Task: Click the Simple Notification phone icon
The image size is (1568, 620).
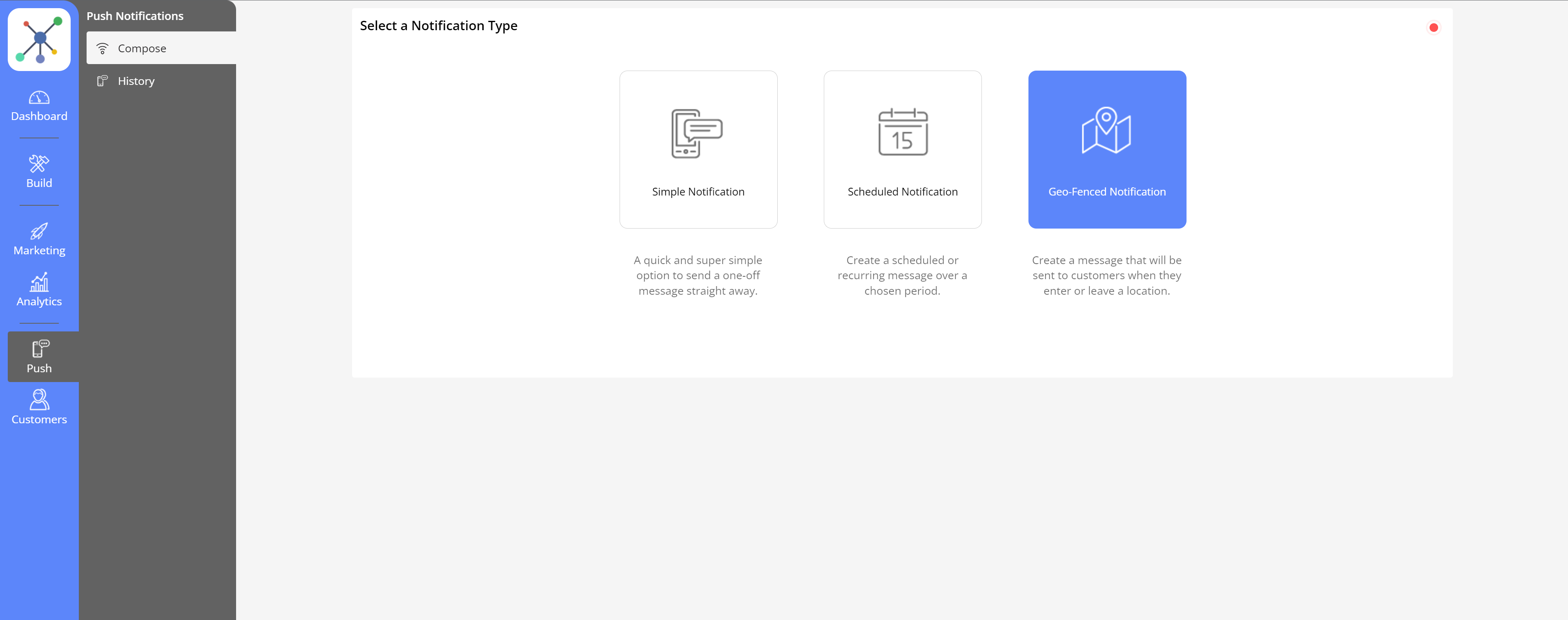Action: 697,133
